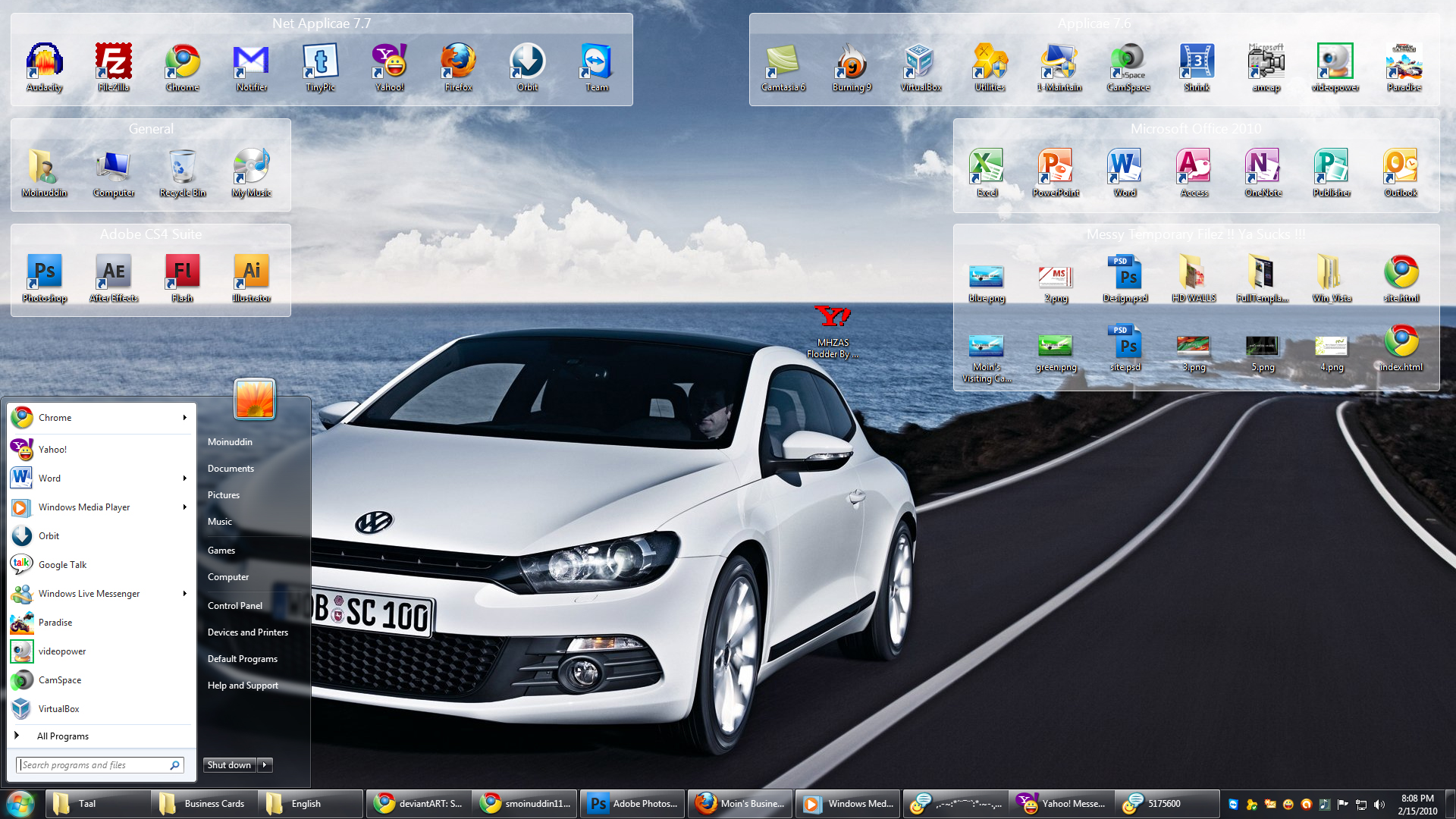1456x819 pixels.
Task: Open Google Talk from Start menu
Action: [102, 564]
